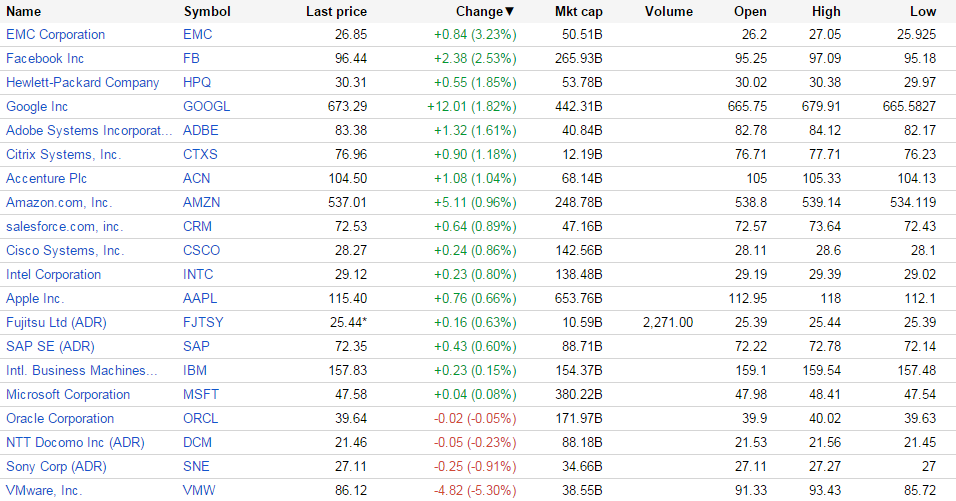Screen dimensions: 956x501
Task: Open Microsoft Corporation stock page
Action: point(68,395)
